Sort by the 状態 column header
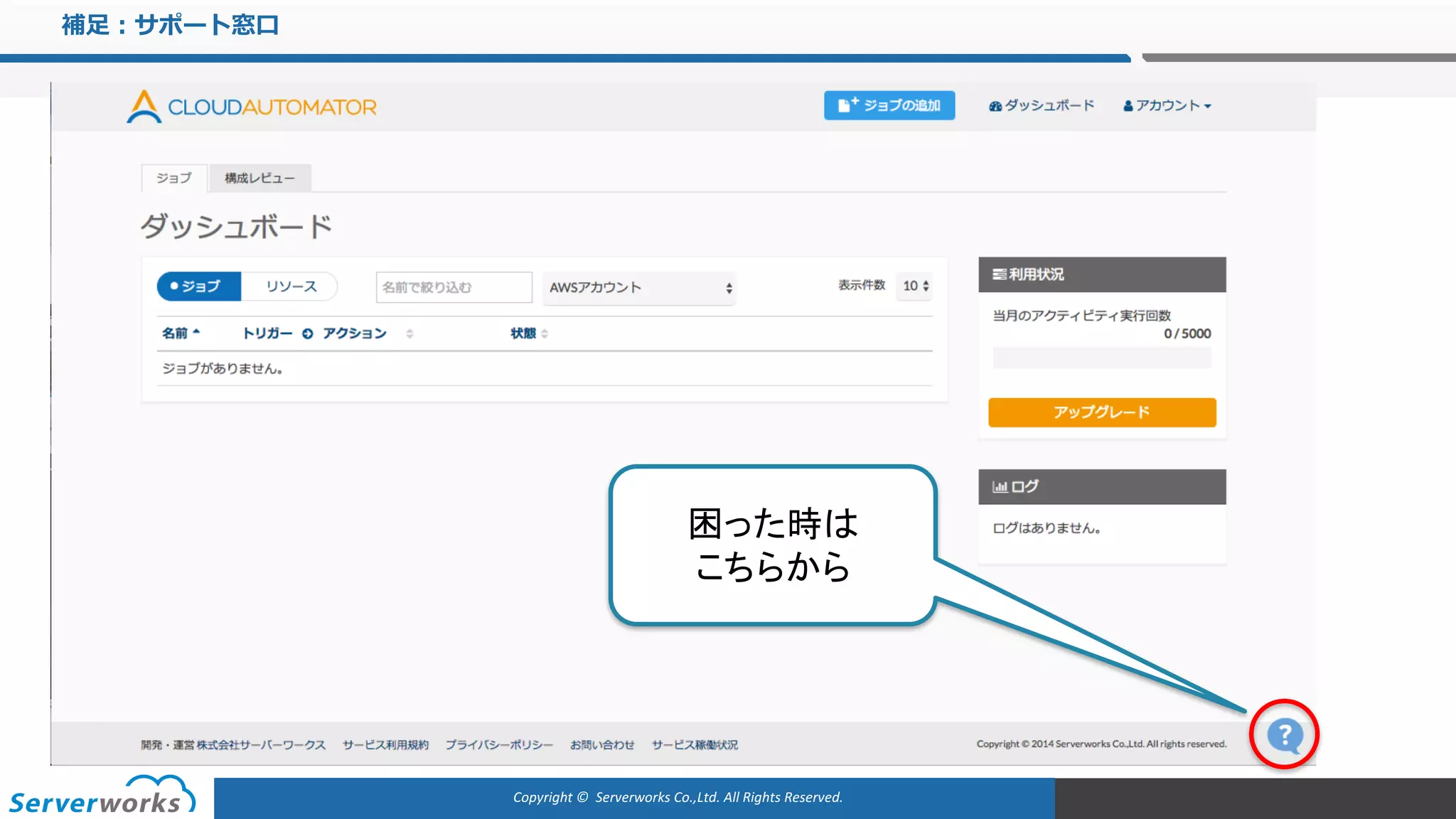Screen dimensions: 1456x819 click(x=529, y=333)
